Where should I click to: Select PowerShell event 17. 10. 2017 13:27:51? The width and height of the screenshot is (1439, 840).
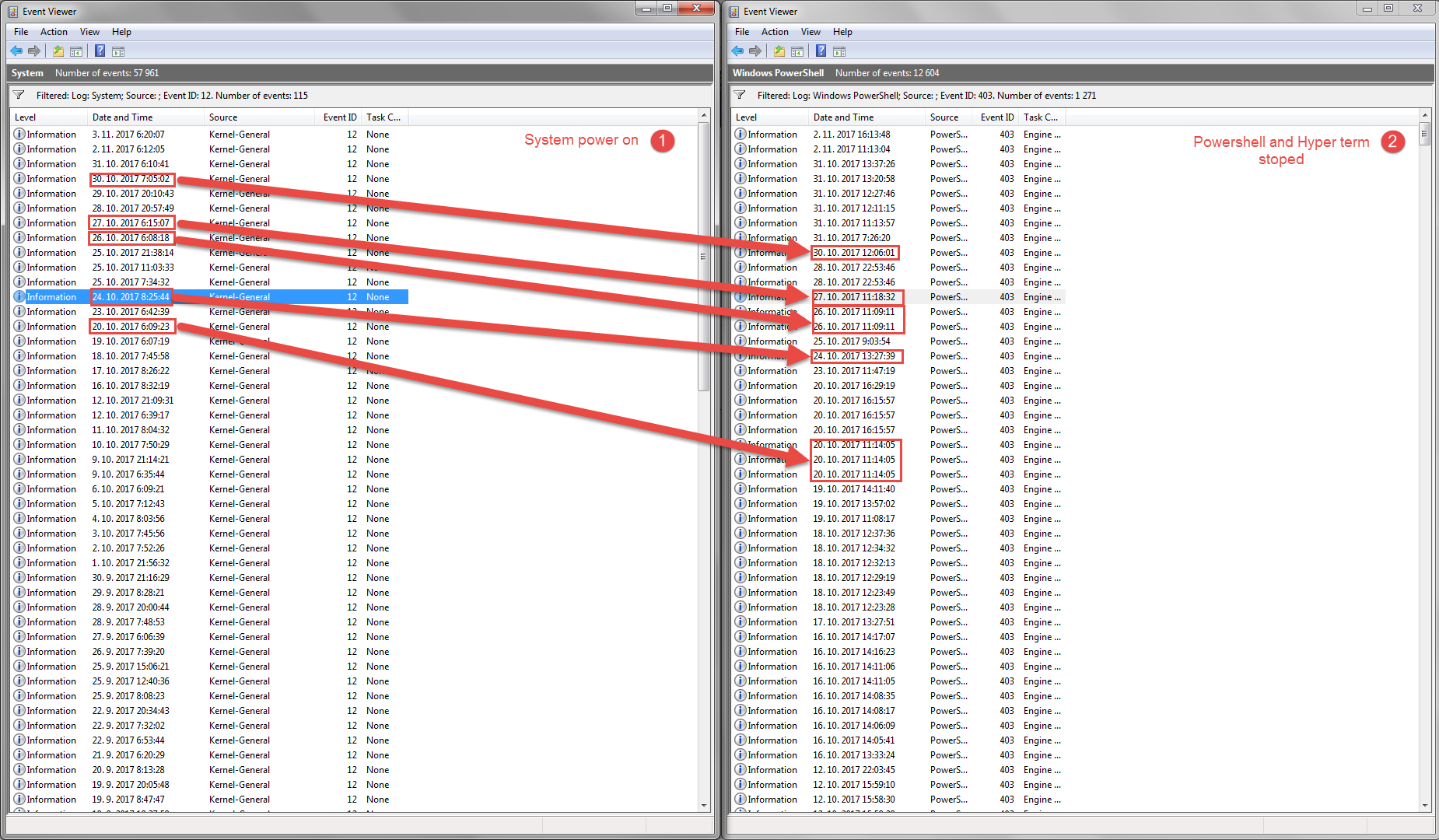pos(898,622)
